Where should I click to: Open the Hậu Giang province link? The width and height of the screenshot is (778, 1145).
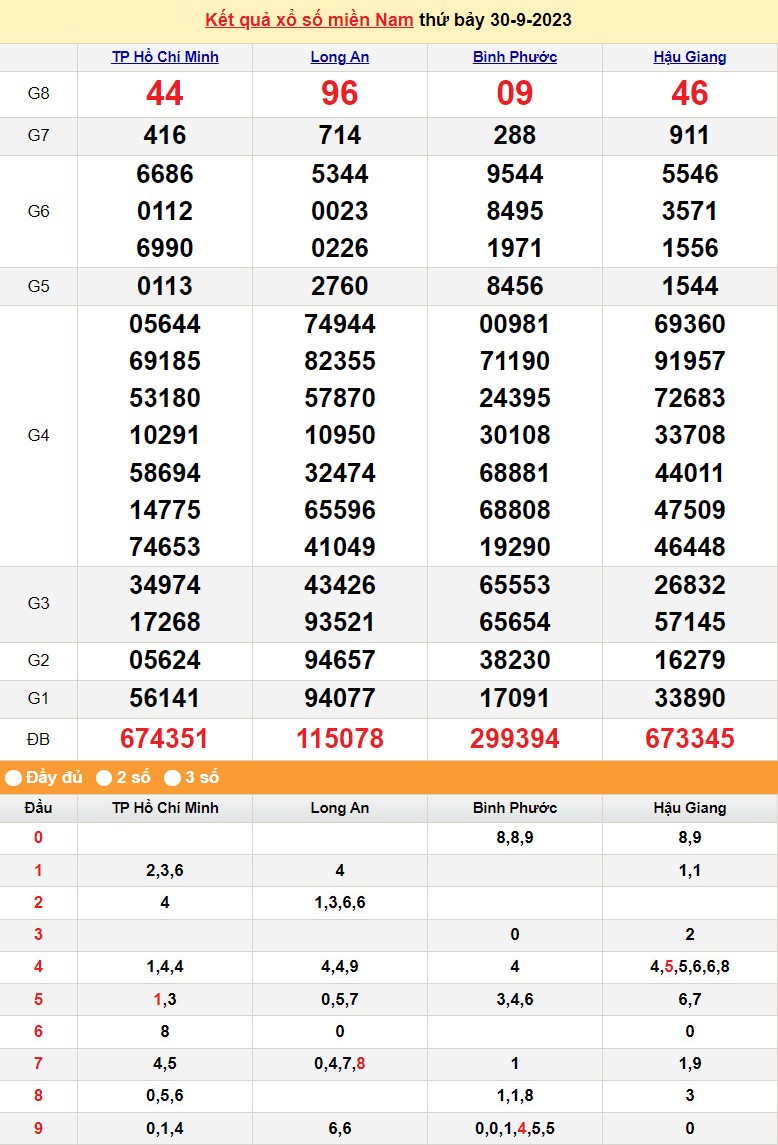(x=690, y=57)
